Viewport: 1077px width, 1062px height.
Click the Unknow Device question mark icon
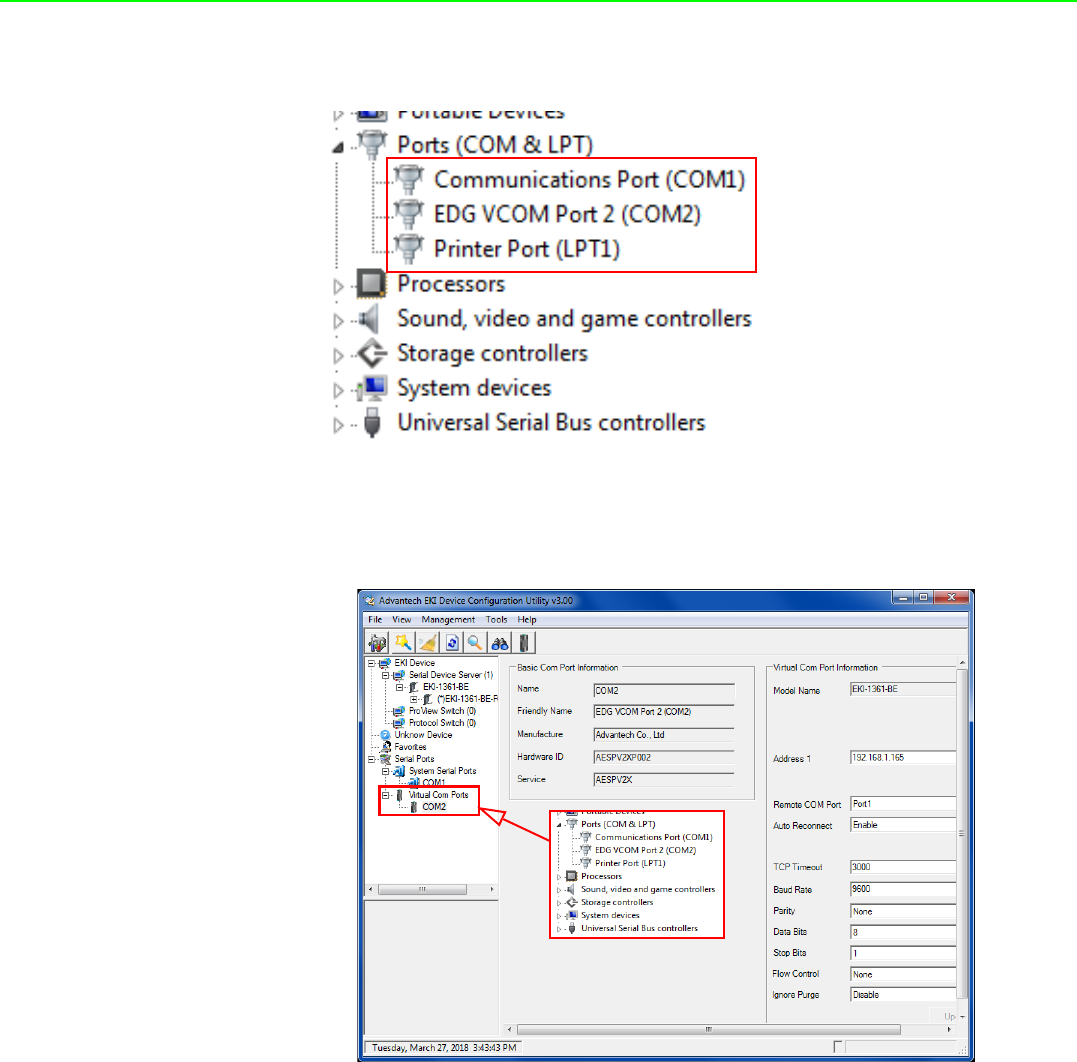click(385, 735)
